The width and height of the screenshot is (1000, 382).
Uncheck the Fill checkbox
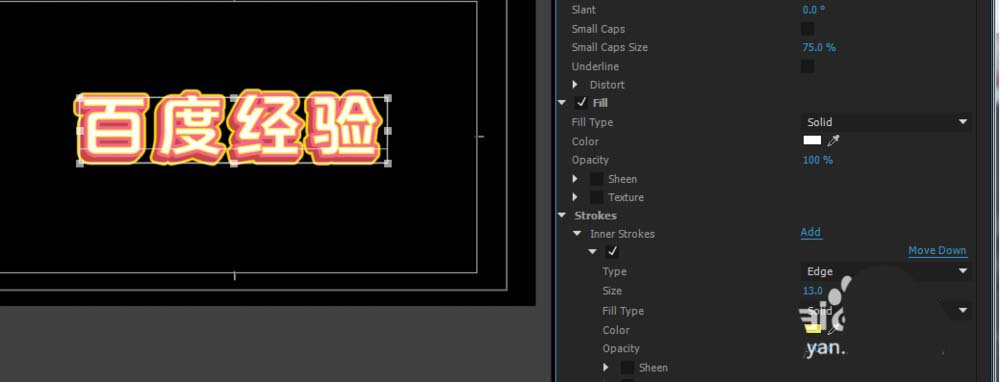(x=581, y=103)
